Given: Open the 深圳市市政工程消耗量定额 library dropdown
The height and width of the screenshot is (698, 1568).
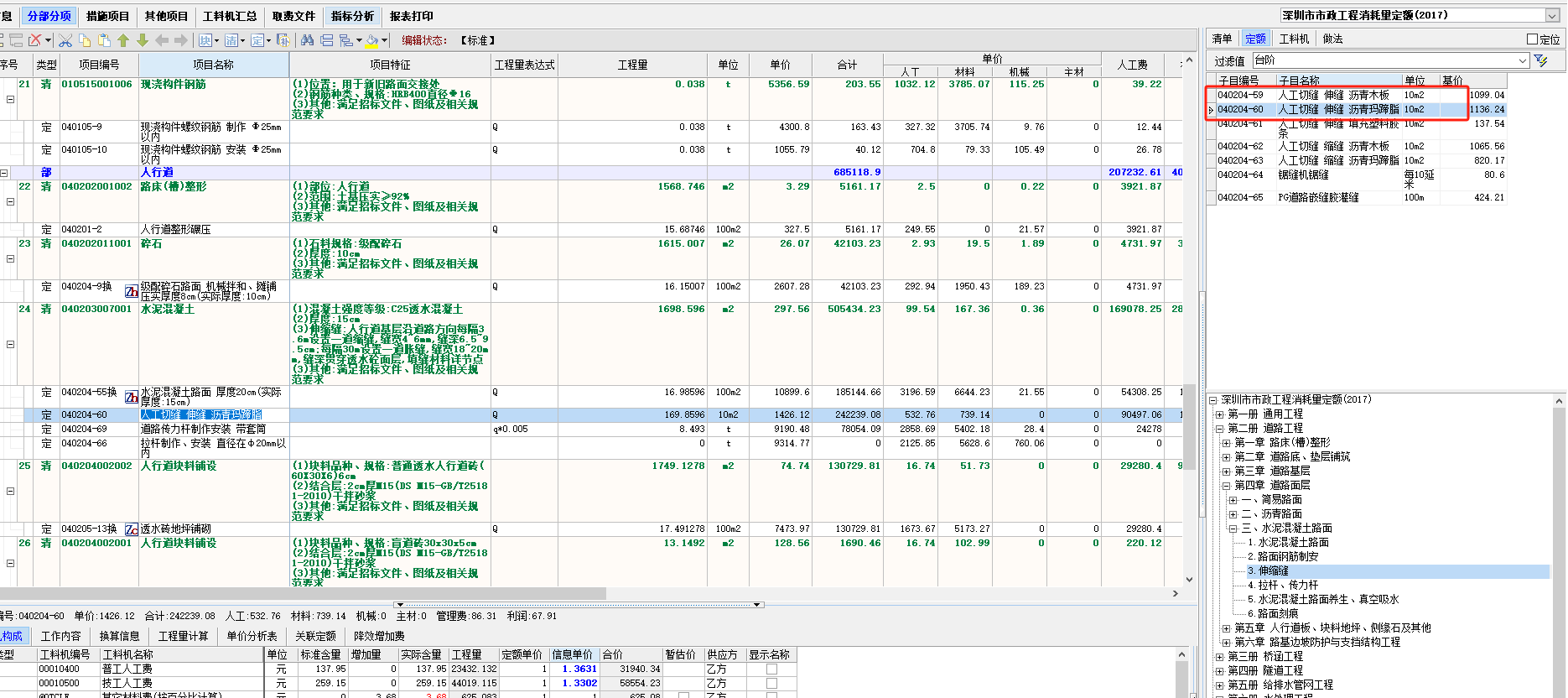Looking at the screenshot, I should 1551,16.
